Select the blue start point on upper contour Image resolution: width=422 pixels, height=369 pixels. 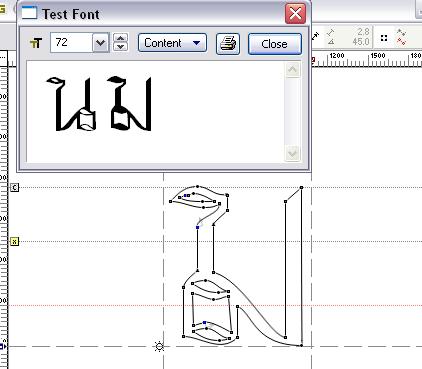[x=198, y=227]
